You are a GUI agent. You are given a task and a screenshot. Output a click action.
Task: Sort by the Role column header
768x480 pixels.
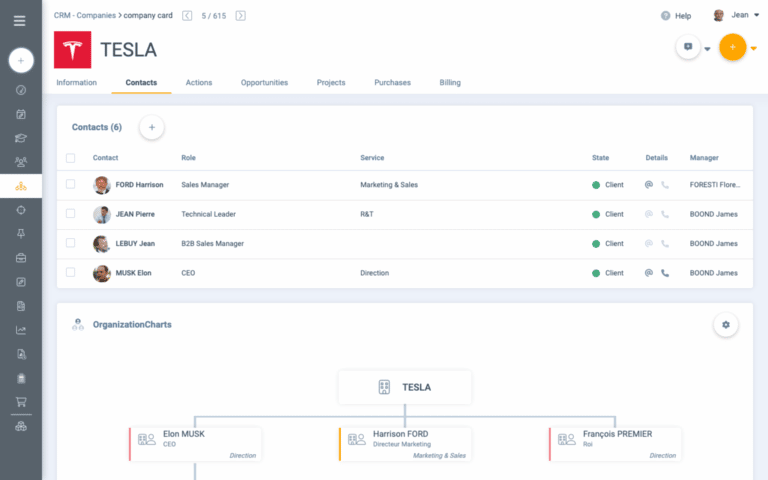pos(189,158)
